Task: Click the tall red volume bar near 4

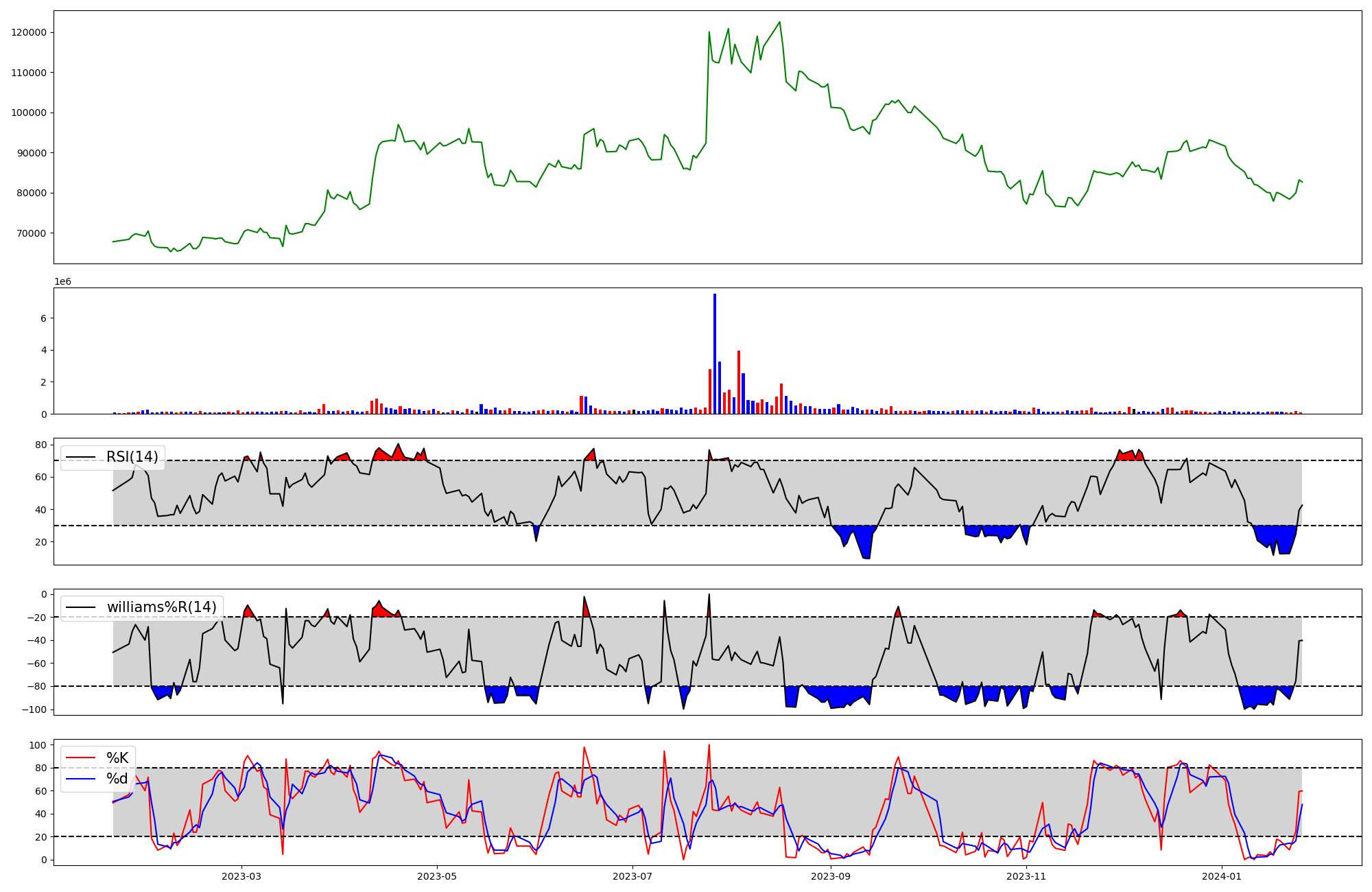Action: pos(739,382)
